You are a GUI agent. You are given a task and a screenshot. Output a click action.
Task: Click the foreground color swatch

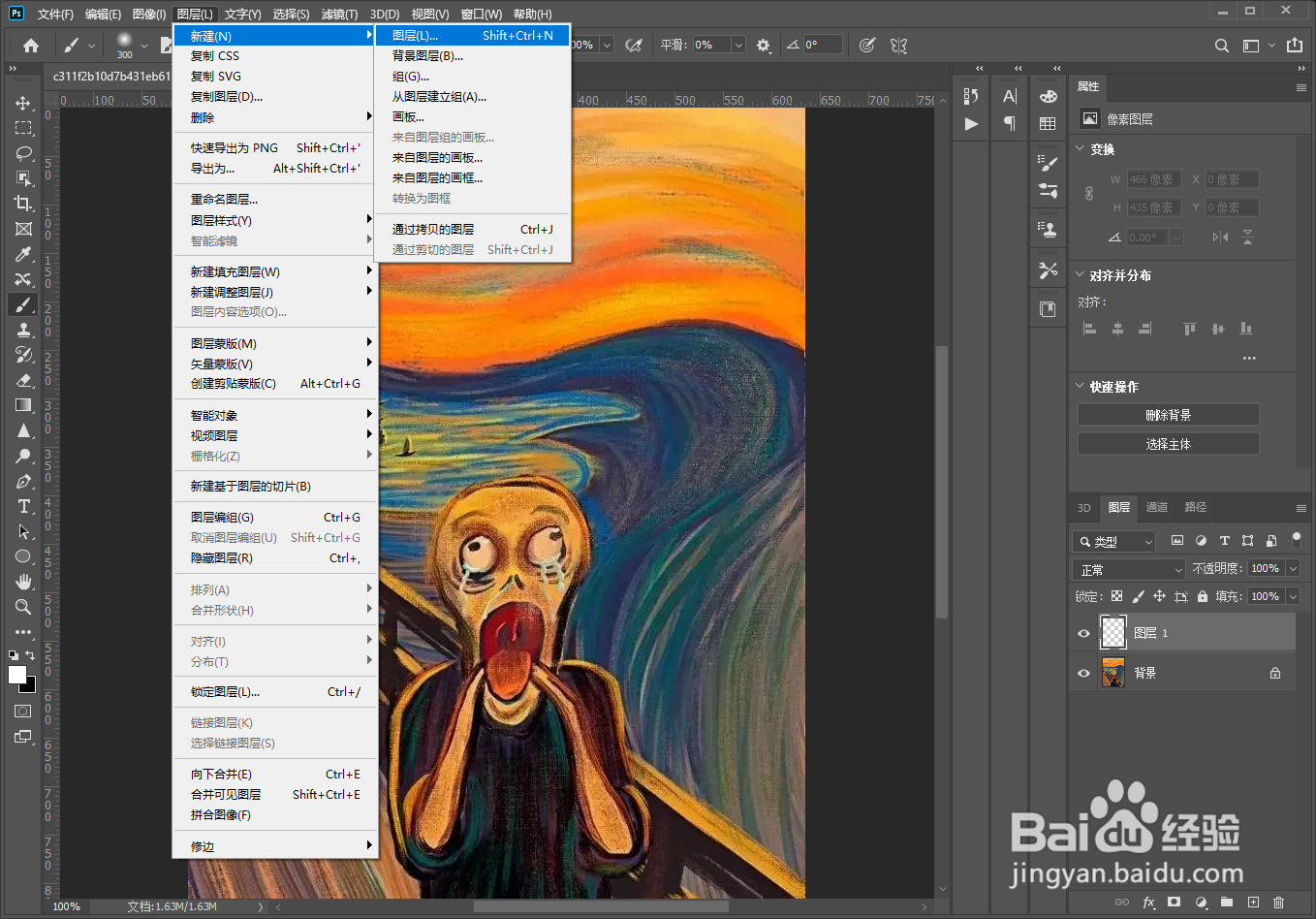[16, 675]
